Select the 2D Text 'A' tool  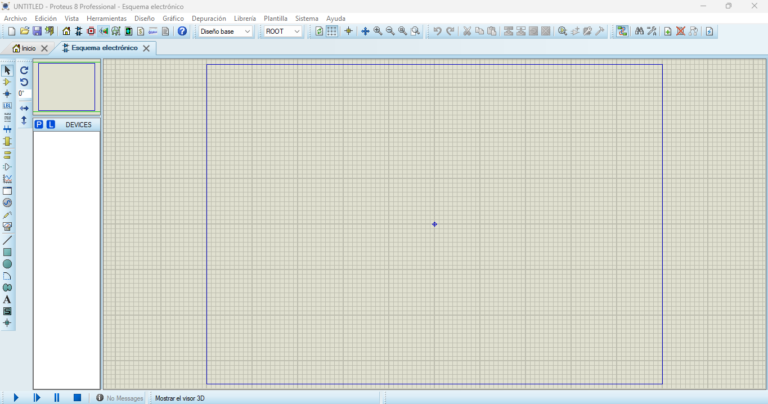[7, 300]
